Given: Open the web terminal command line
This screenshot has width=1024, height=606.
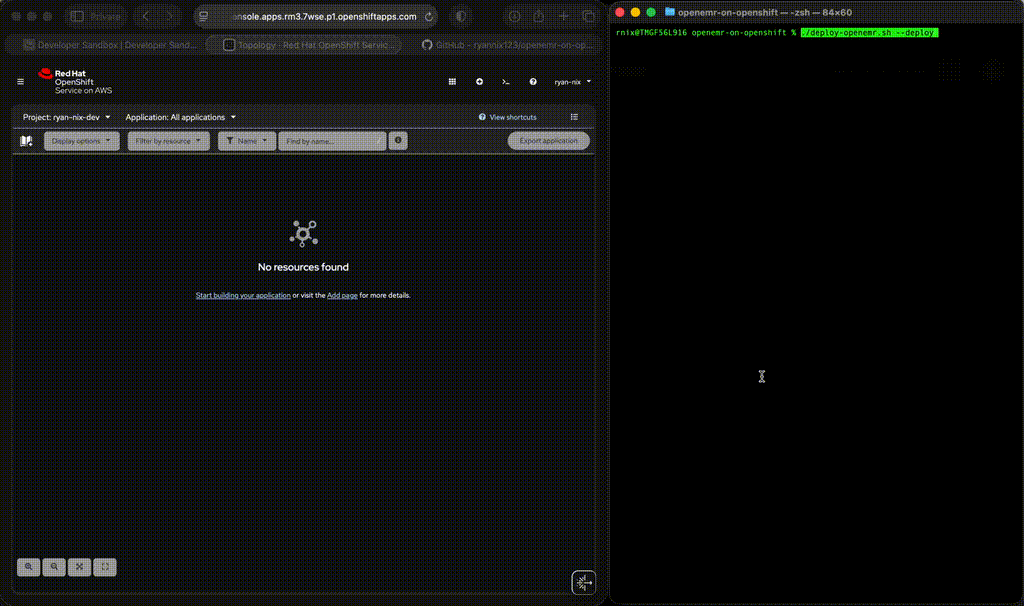Looking at the screenshot, I should tap(506, 82).
